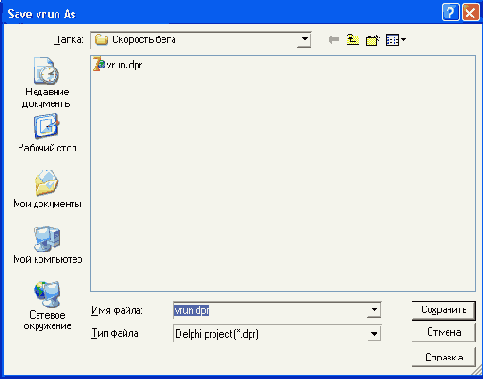
Task: Go to Рабочий стол location
Action: pyautogui.click(x=47, y=133)
